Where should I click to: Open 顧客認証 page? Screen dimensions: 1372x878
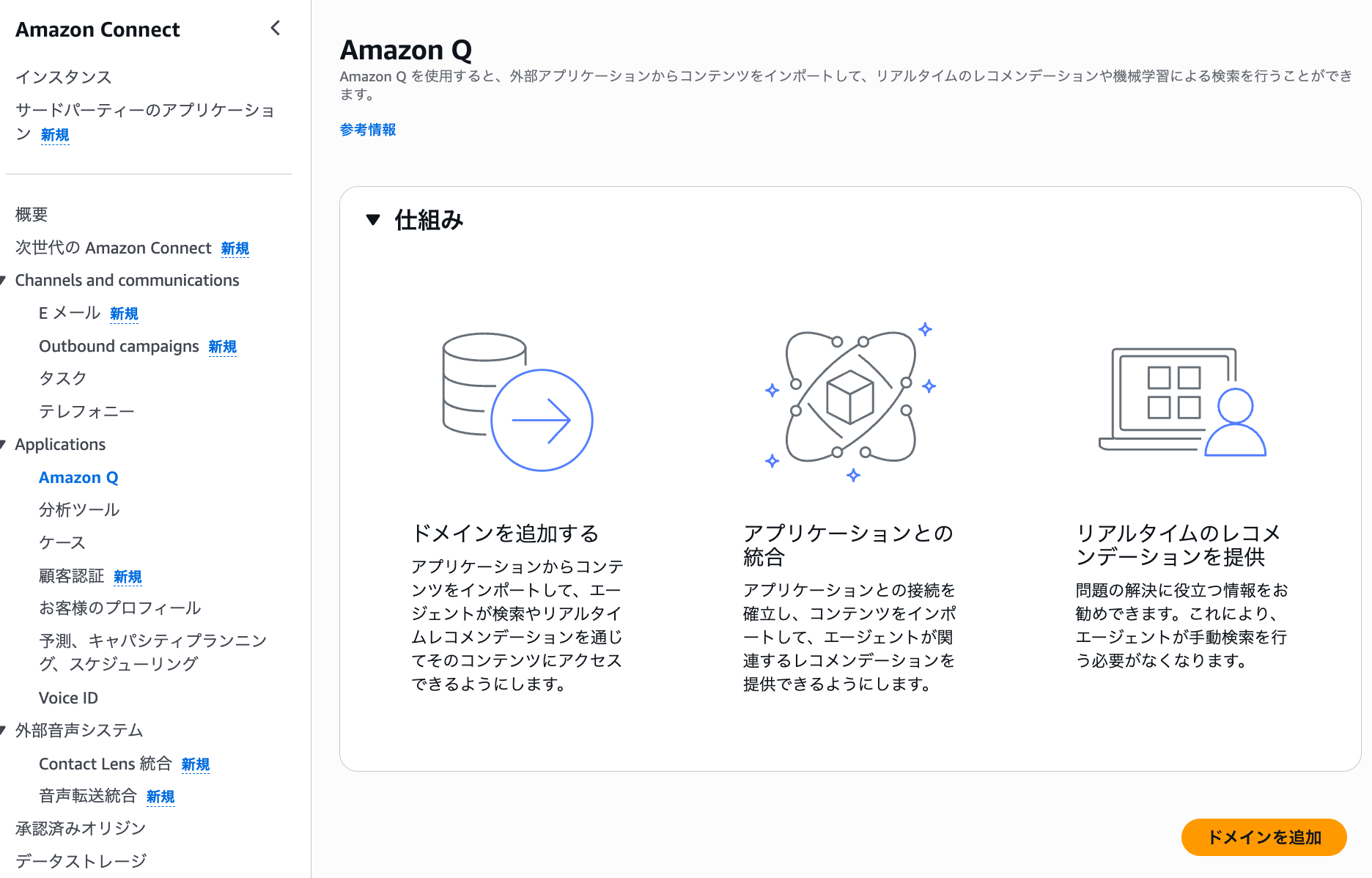tap(72, 576)
